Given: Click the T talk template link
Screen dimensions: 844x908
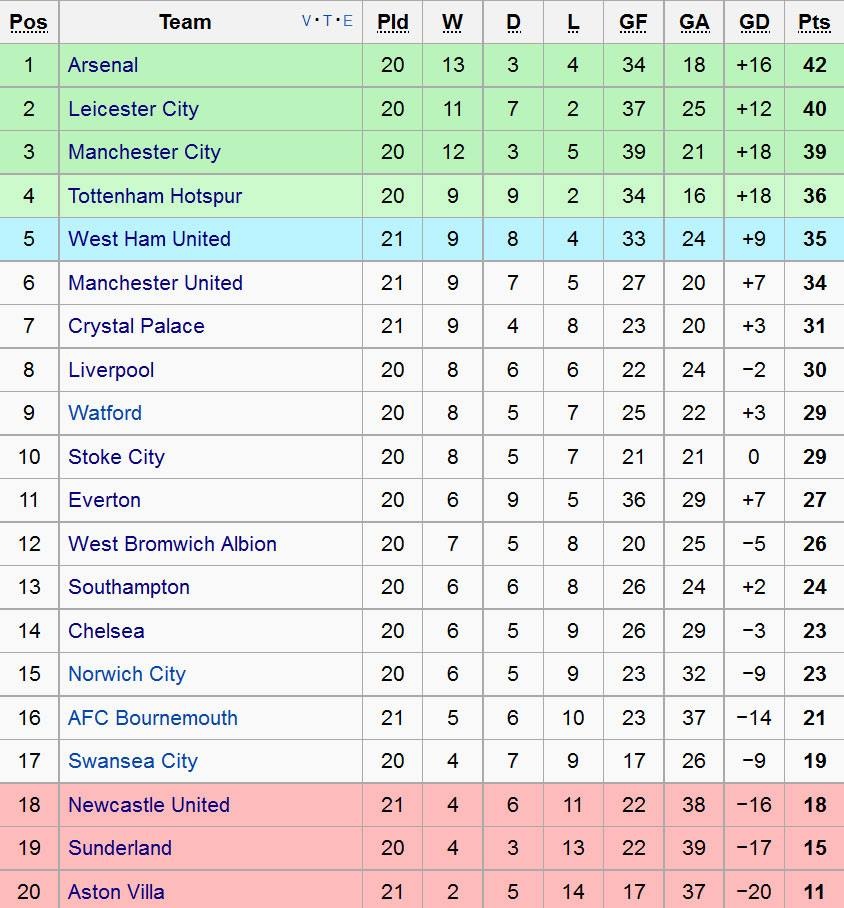Looking at the screenshot, I should click(x=328, y=21).
